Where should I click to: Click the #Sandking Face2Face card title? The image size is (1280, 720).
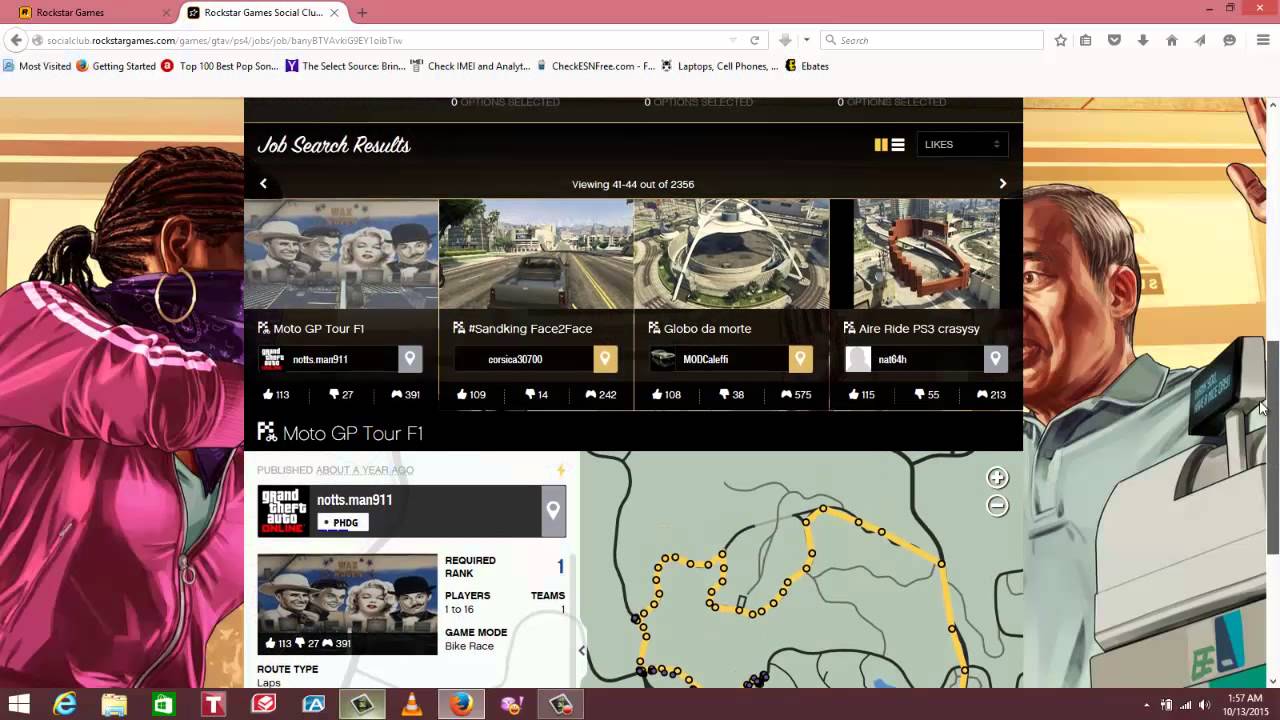(x=530, y=328)
